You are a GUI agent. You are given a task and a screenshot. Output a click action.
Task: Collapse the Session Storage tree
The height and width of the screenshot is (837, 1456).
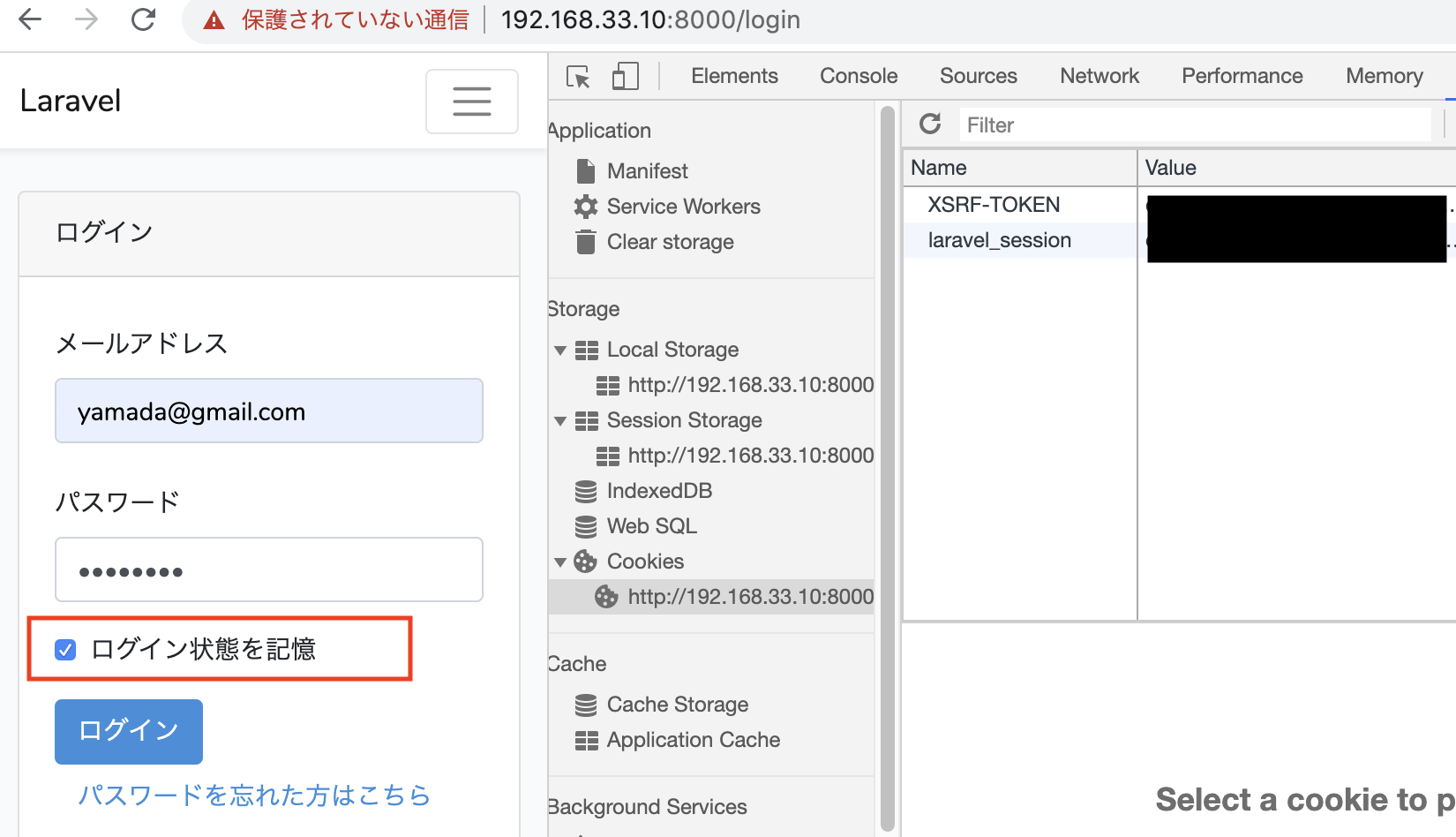[x=561, y=420]
